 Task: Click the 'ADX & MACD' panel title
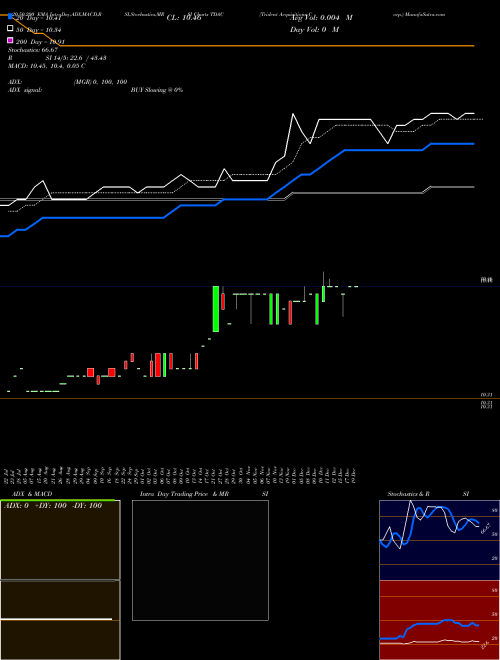coord(32,494)
